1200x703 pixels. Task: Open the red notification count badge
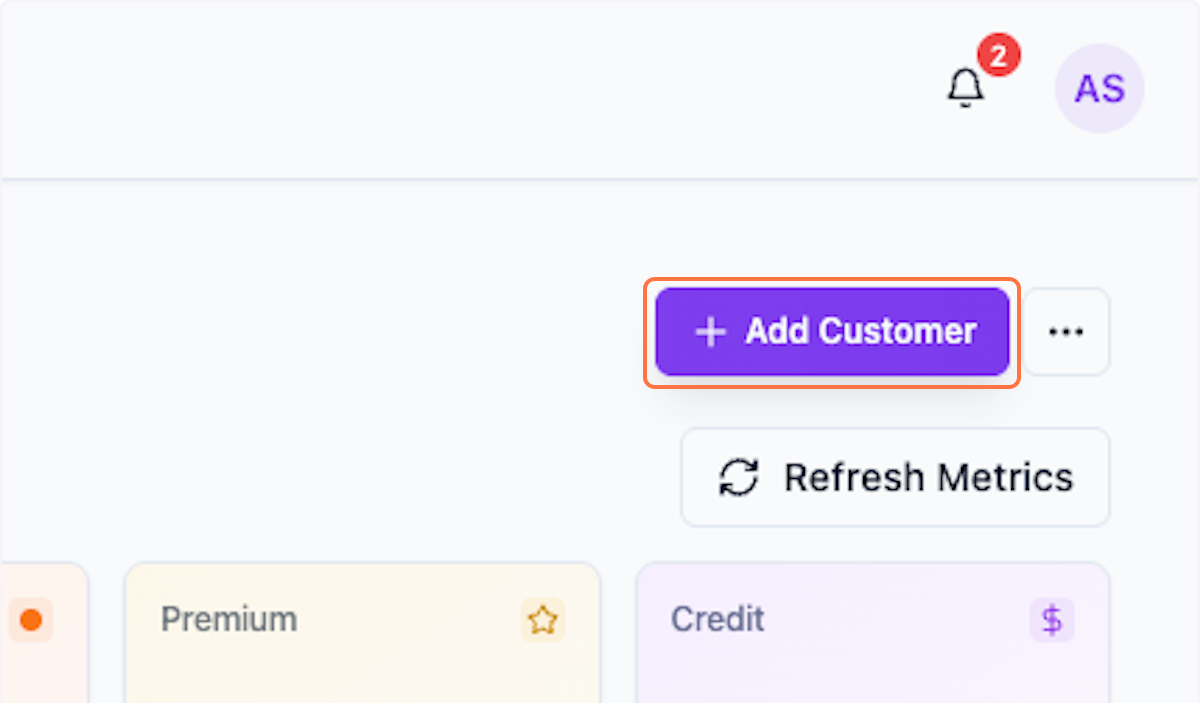pyautogui.click(x=998, y=55)
